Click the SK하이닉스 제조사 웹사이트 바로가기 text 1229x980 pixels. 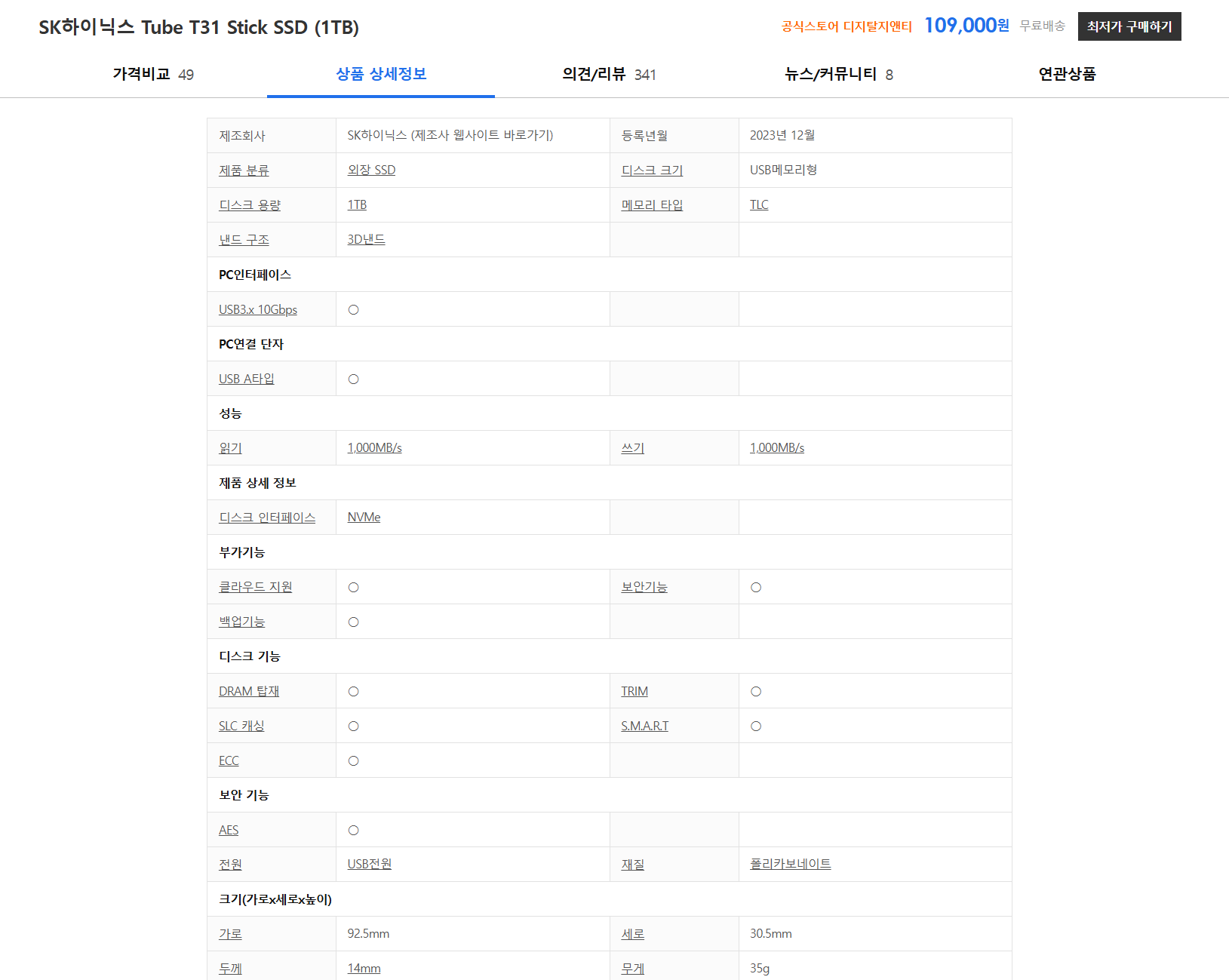click(450, 135)
